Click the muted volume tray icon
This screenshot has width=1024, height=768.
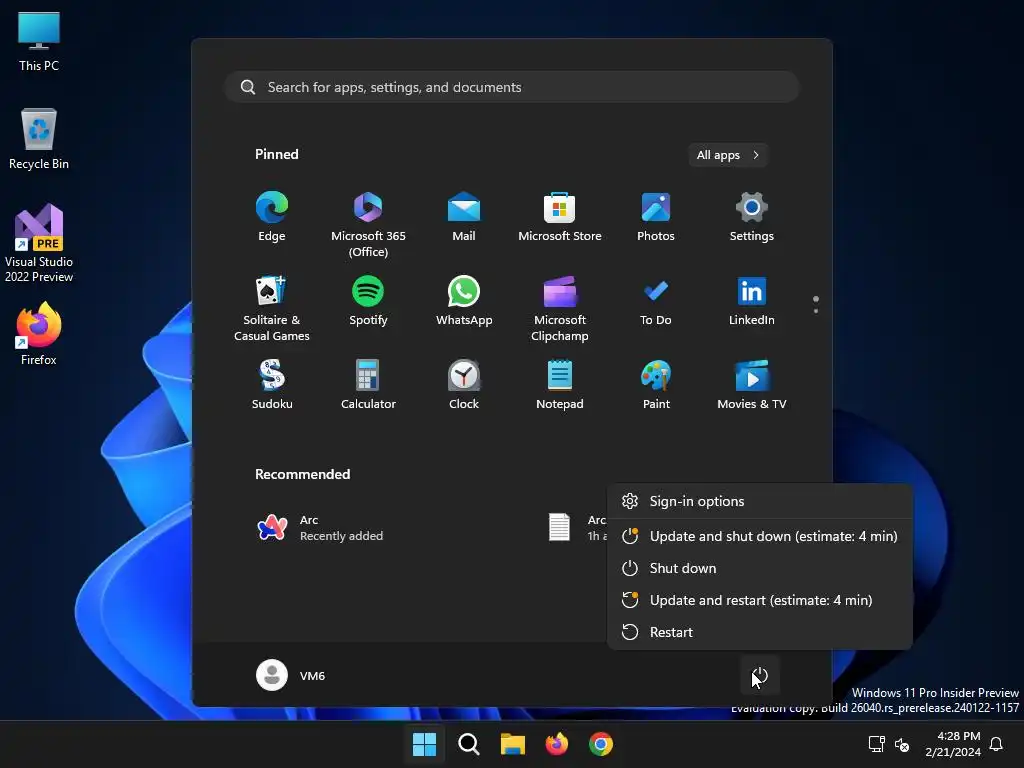[x=902, y=744]
